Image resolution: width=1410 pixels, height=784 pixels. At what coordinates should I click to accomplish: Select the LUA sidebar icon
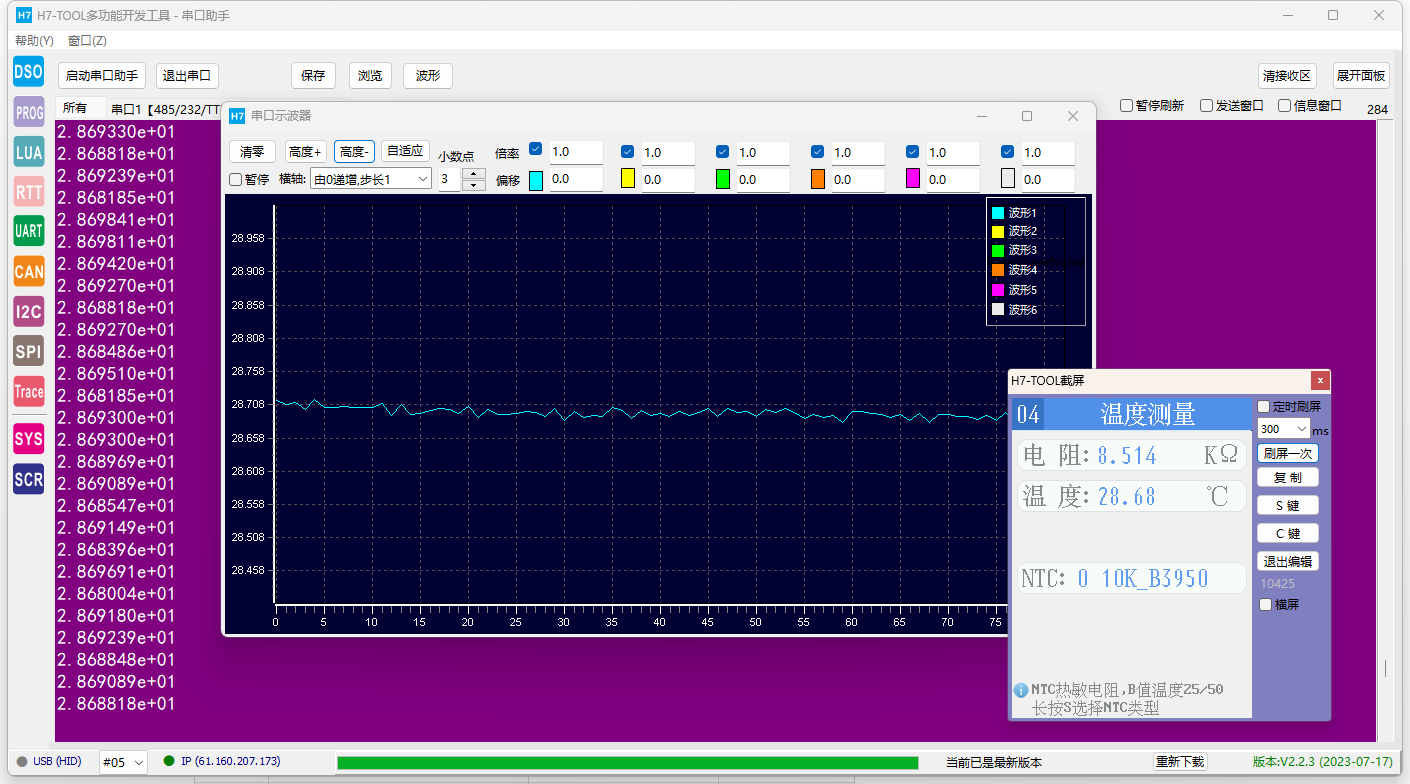[29, 151]
